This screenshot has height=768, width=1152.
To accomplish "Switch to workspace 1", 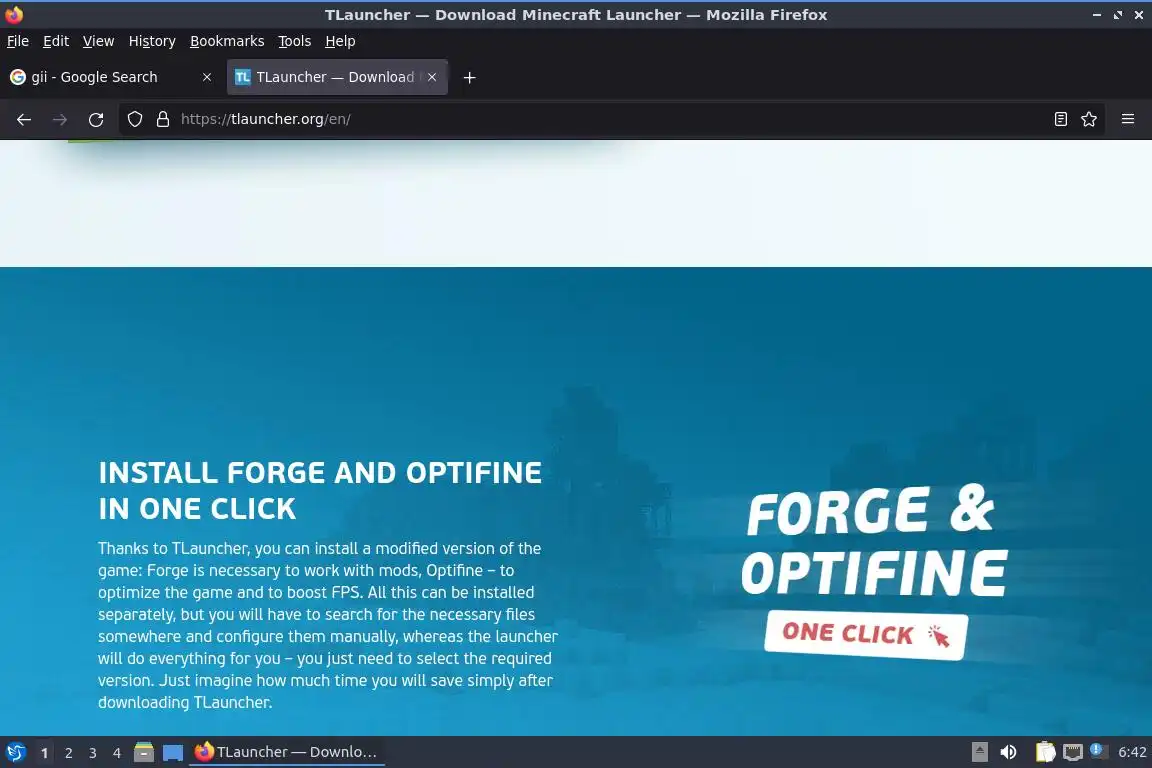I will 45,753.
